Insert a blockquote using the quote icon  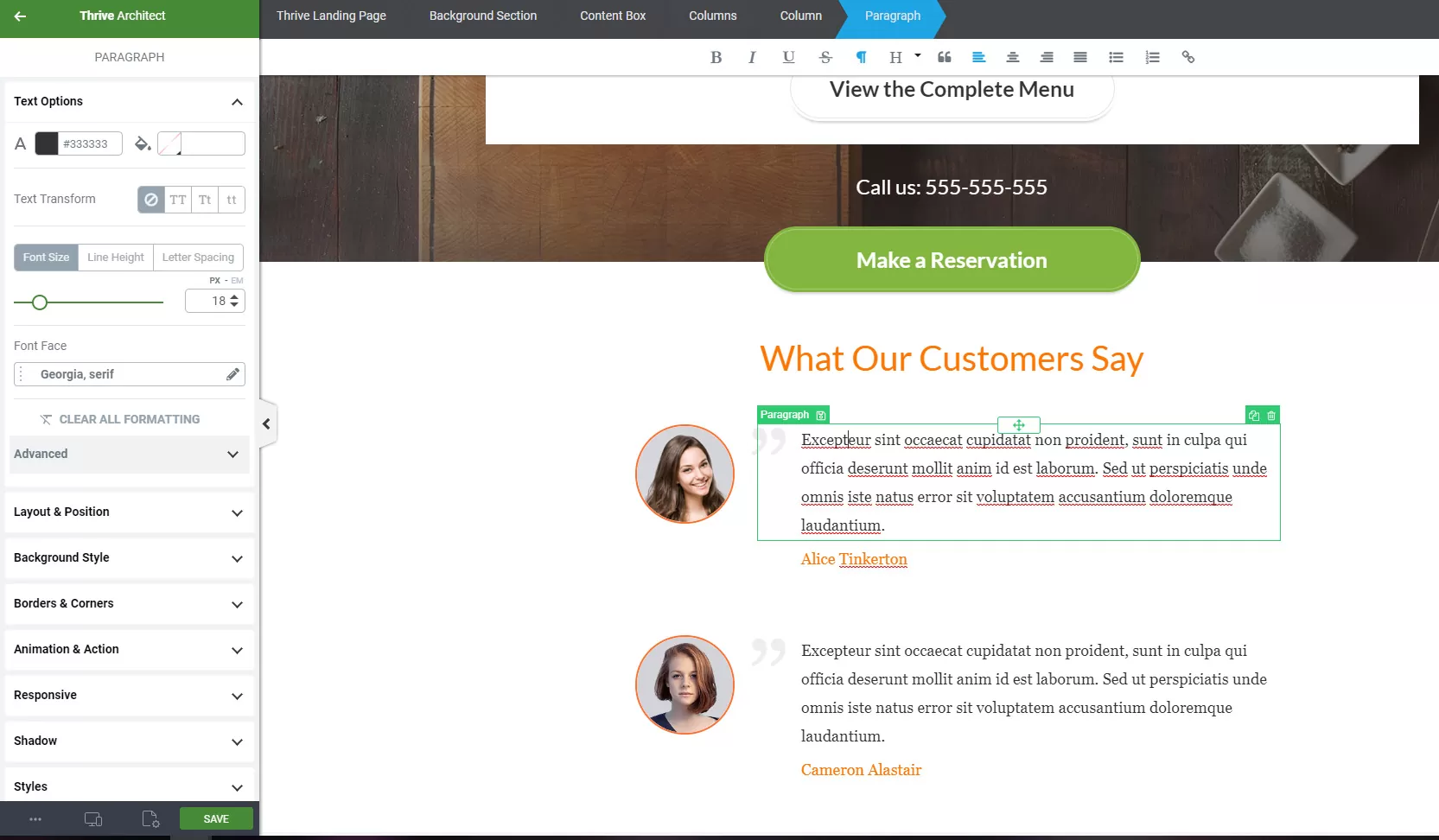[x=944, y=57]
